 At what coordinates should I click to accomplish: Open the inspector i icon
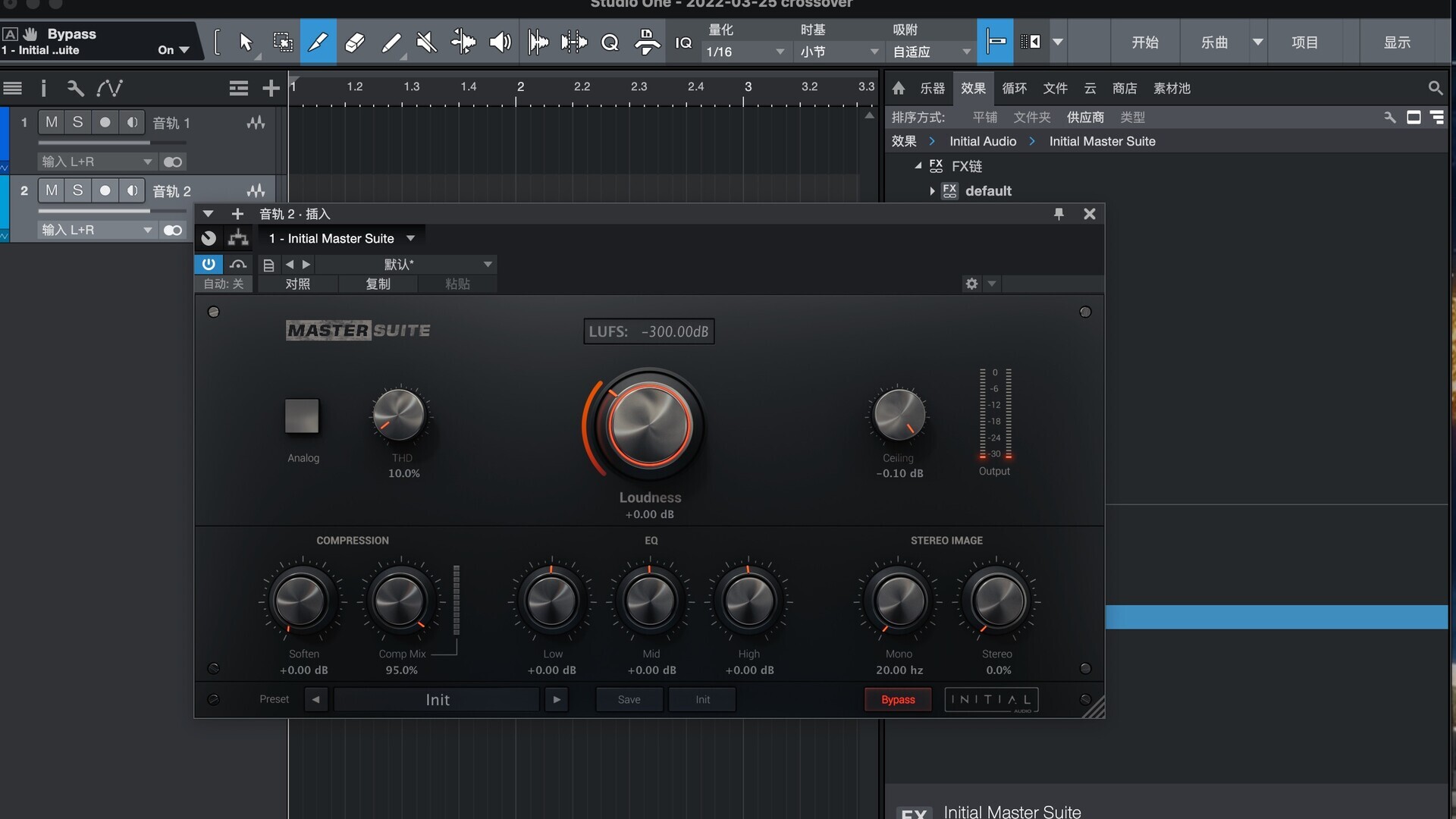(43, 89)
